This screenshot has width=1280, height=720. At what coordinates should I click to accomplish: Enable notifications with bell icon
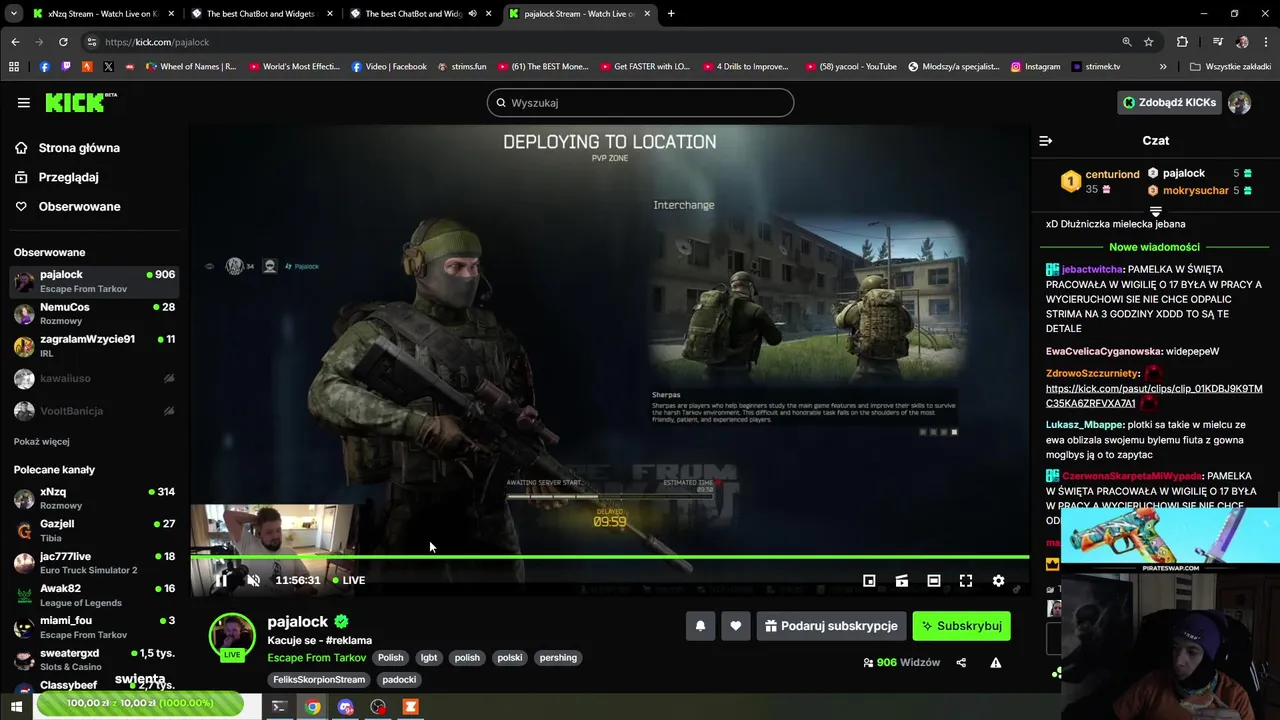coord(700,626)
